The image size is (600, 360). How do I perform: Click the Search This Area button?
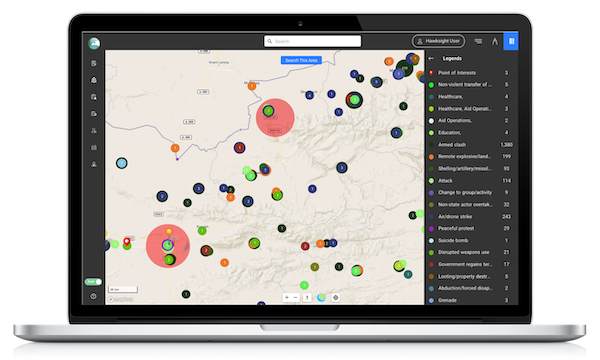coord(301,60)
